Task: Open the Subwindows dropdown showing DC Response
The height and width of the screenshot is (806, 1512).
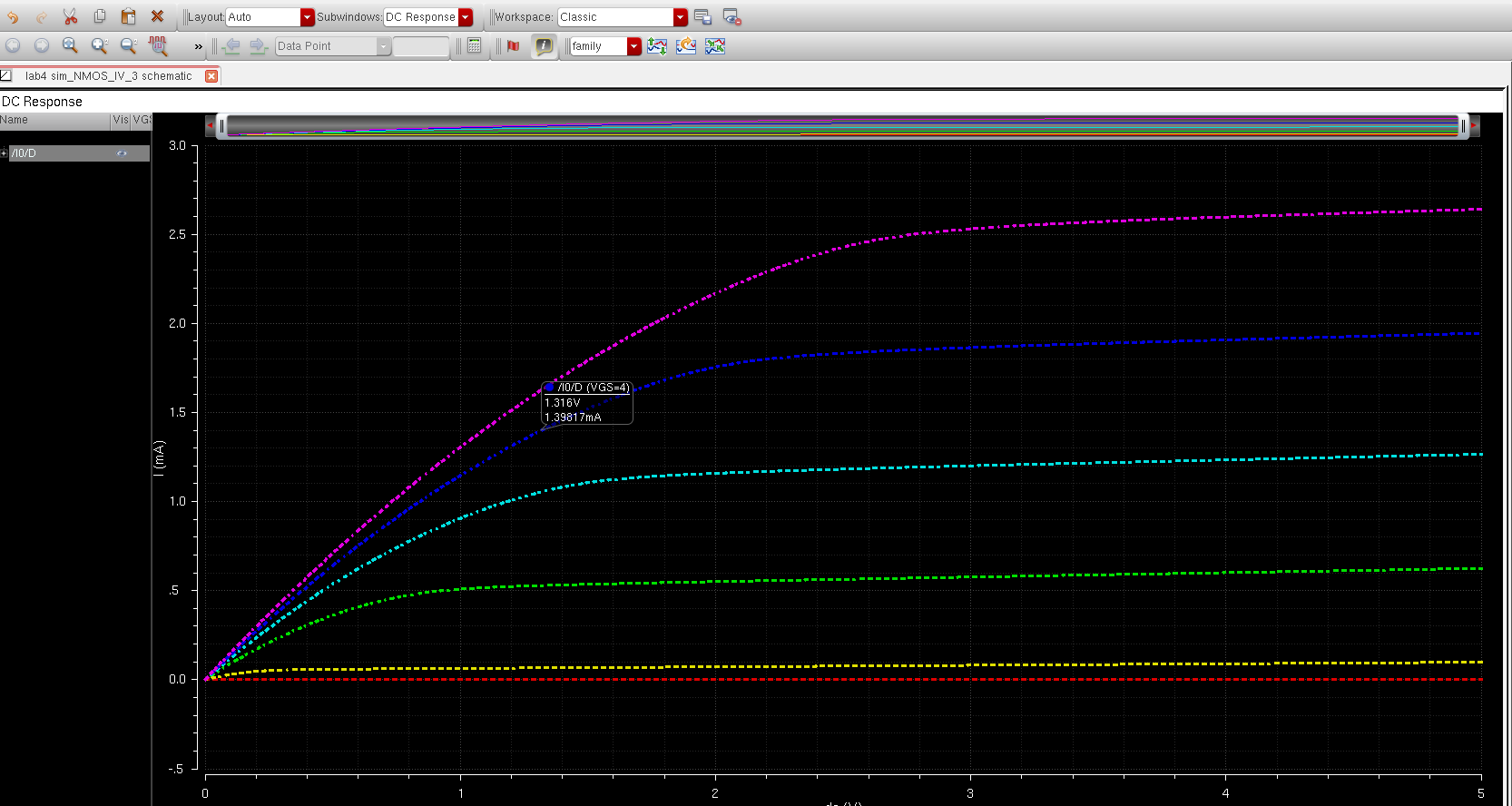Action: coord(428,17)
